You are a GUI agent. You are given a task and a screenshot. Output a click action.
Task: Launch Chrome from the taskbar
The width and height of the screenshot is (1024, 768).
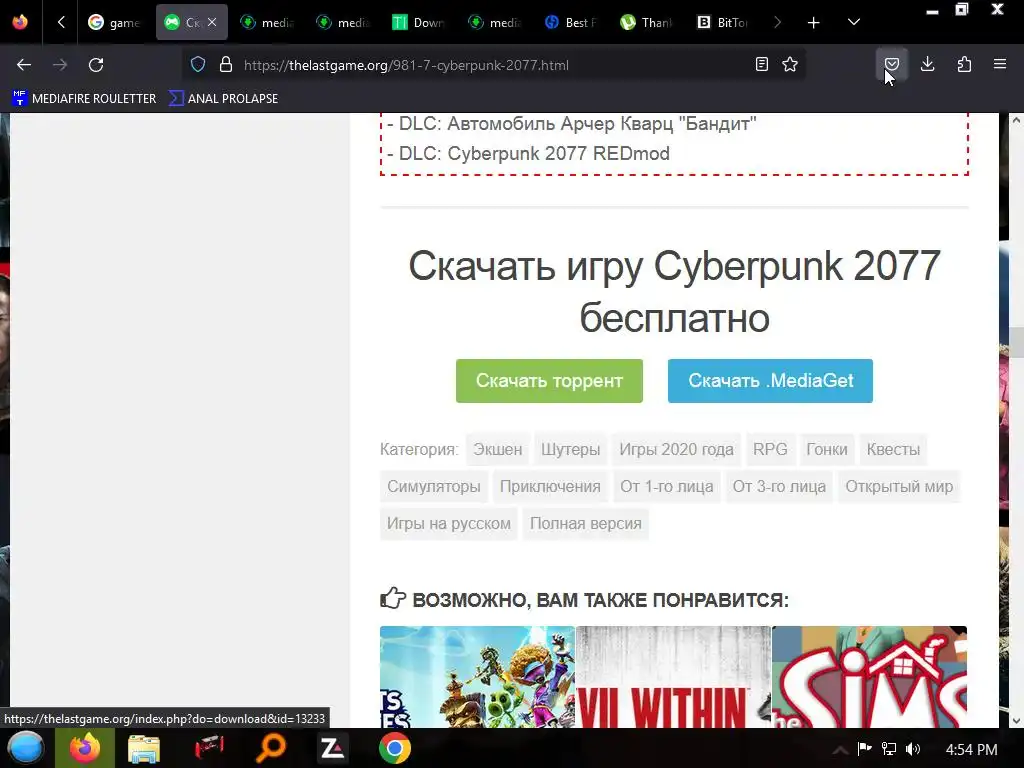point(394,748)
